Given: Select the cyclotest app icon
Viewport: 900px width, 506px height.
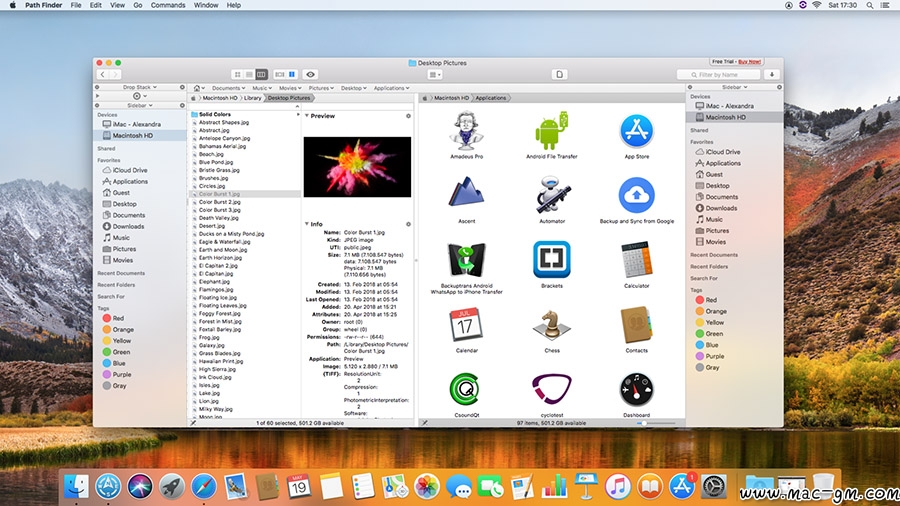Looking at the screenshot, I should (x=552, y=390).
